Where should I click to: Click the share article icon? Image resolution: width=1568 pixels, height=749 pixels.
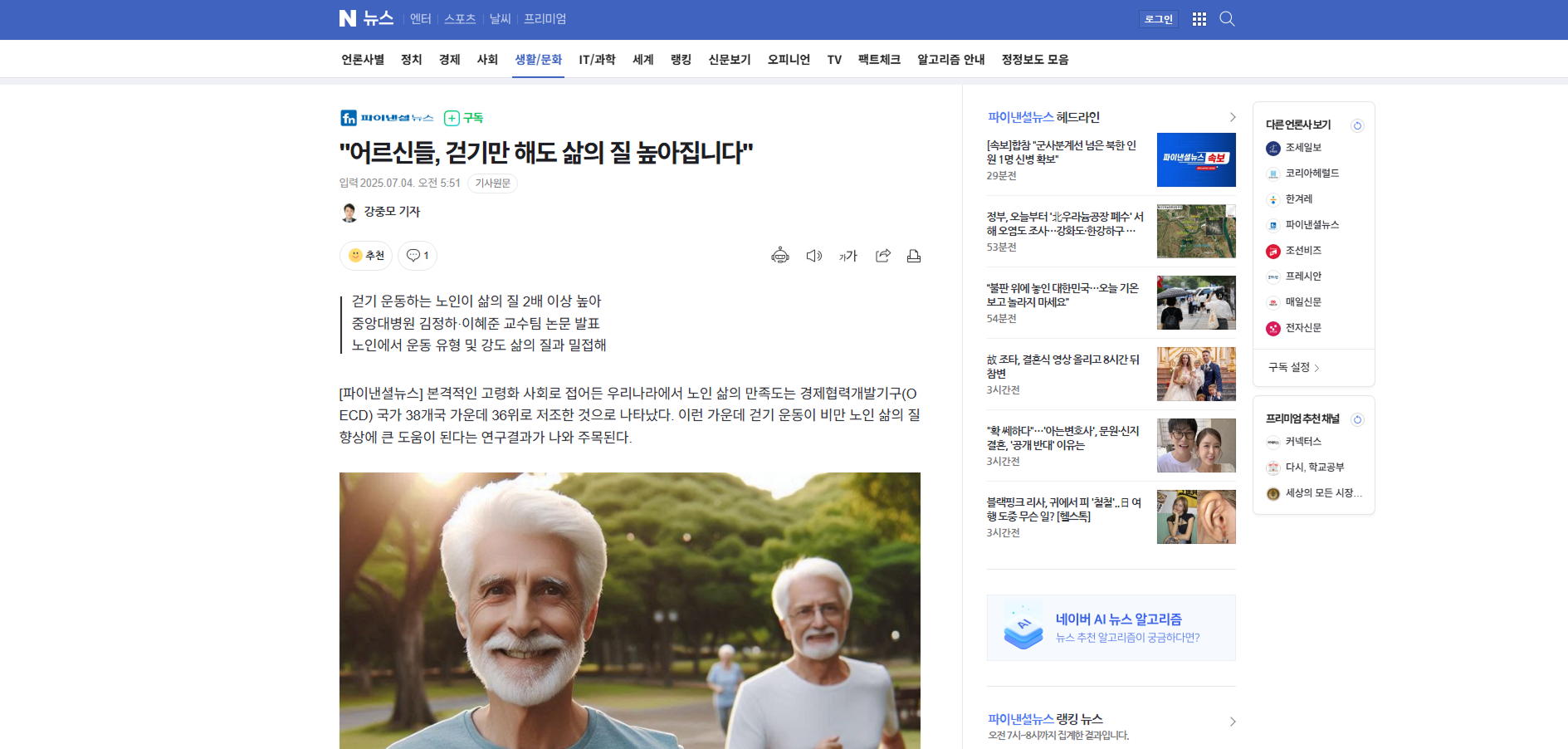(882, 256)
